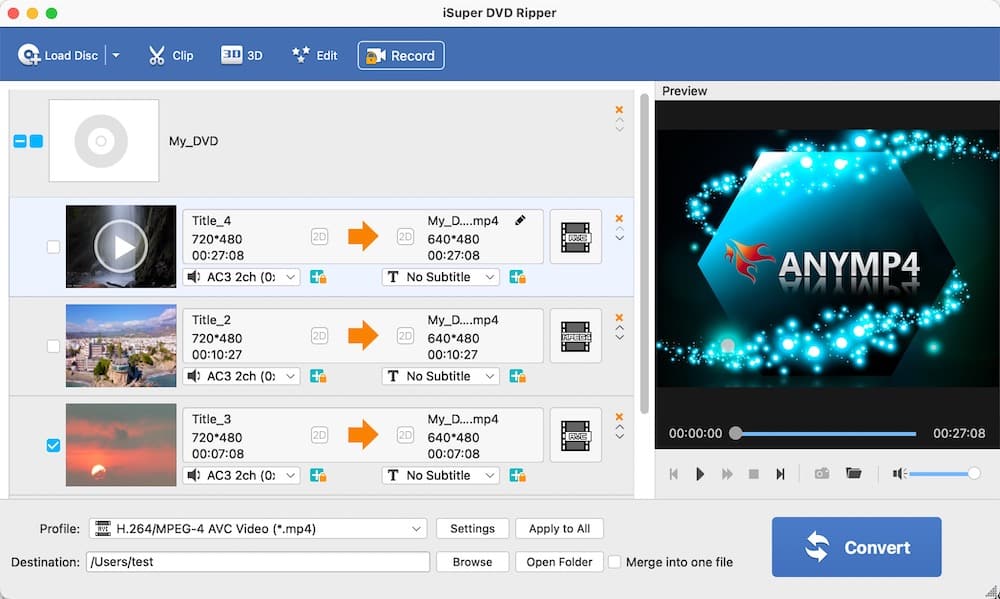
Task: Open the snapshot folder icon
Action: tap(853, 473)
